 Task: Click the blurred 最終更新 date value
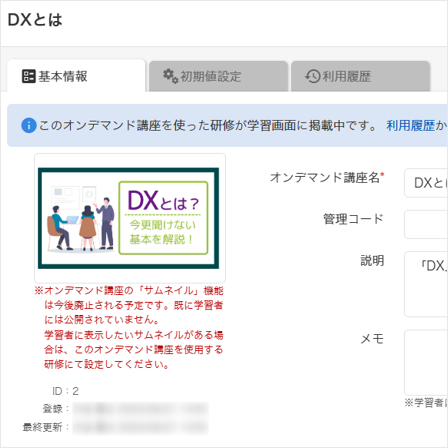[x=140, y=427]
